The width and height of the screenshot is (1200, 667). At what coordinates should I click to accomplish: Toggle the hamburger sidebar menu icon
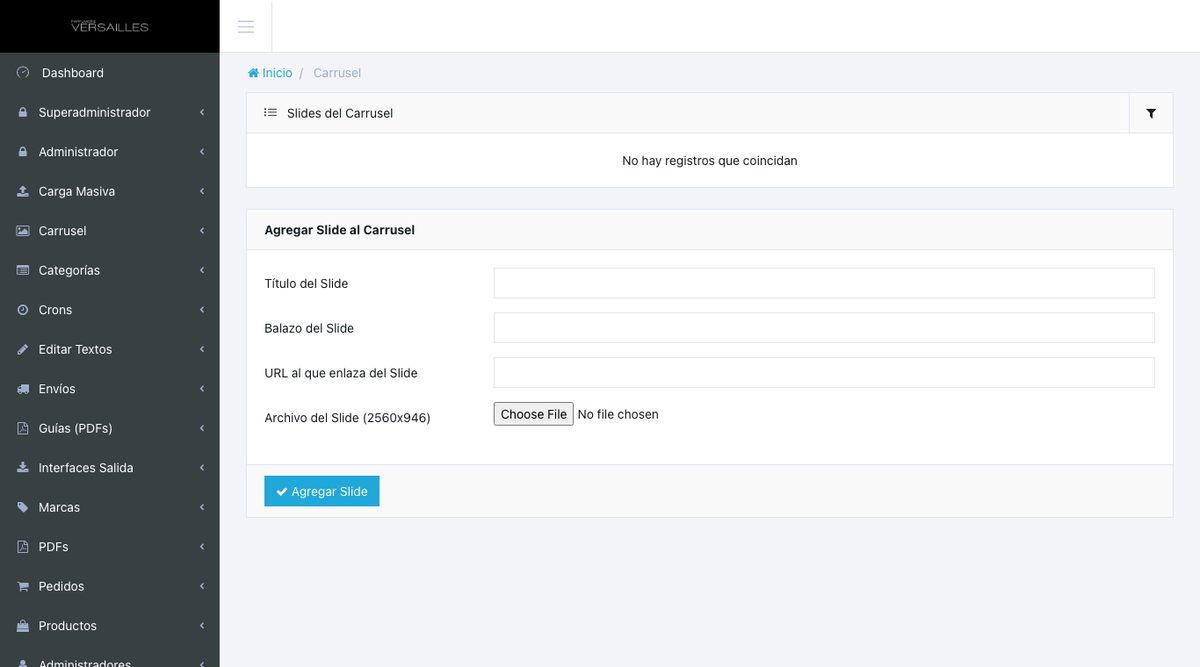(x=245, y=26)
